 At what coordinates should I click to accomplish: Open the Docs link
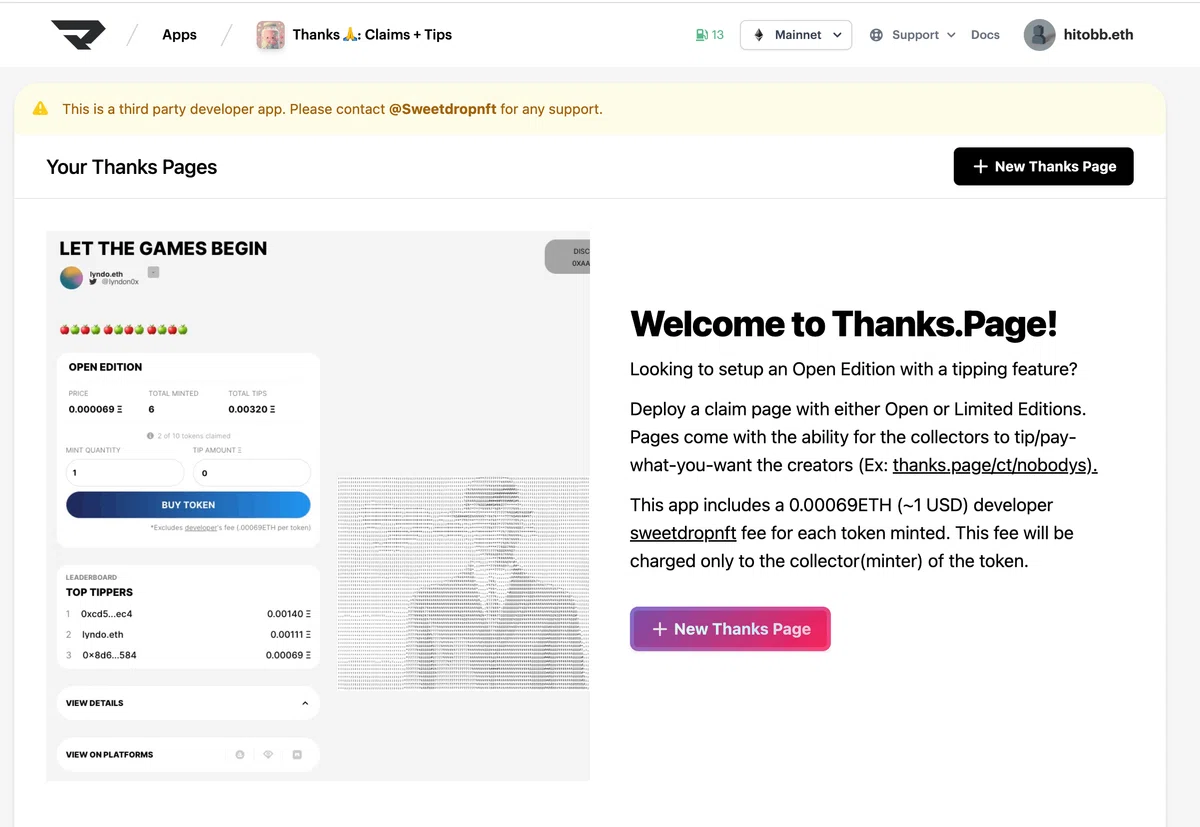click(x=985, y=35)
